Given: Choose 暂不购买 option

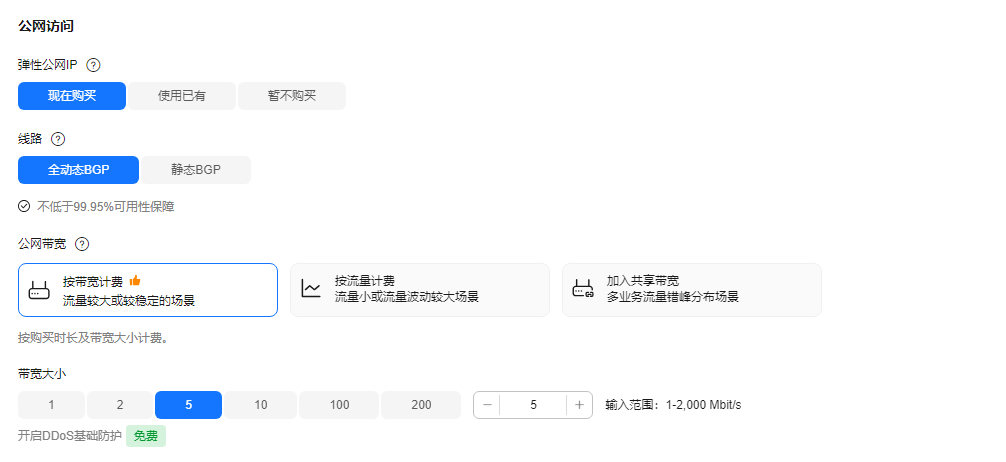Looking at the screenshot, I should pyautogui.click(x=292, y=96).
